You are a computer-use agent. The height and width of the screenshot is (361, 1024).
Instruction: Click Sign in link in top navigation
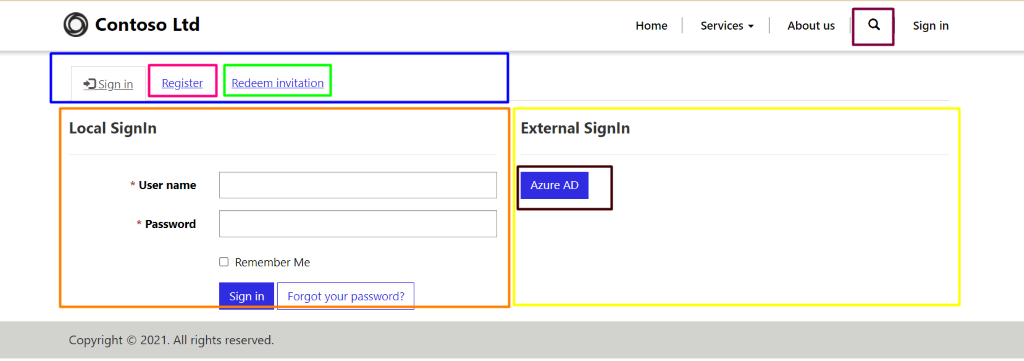(x=931, y=25)
